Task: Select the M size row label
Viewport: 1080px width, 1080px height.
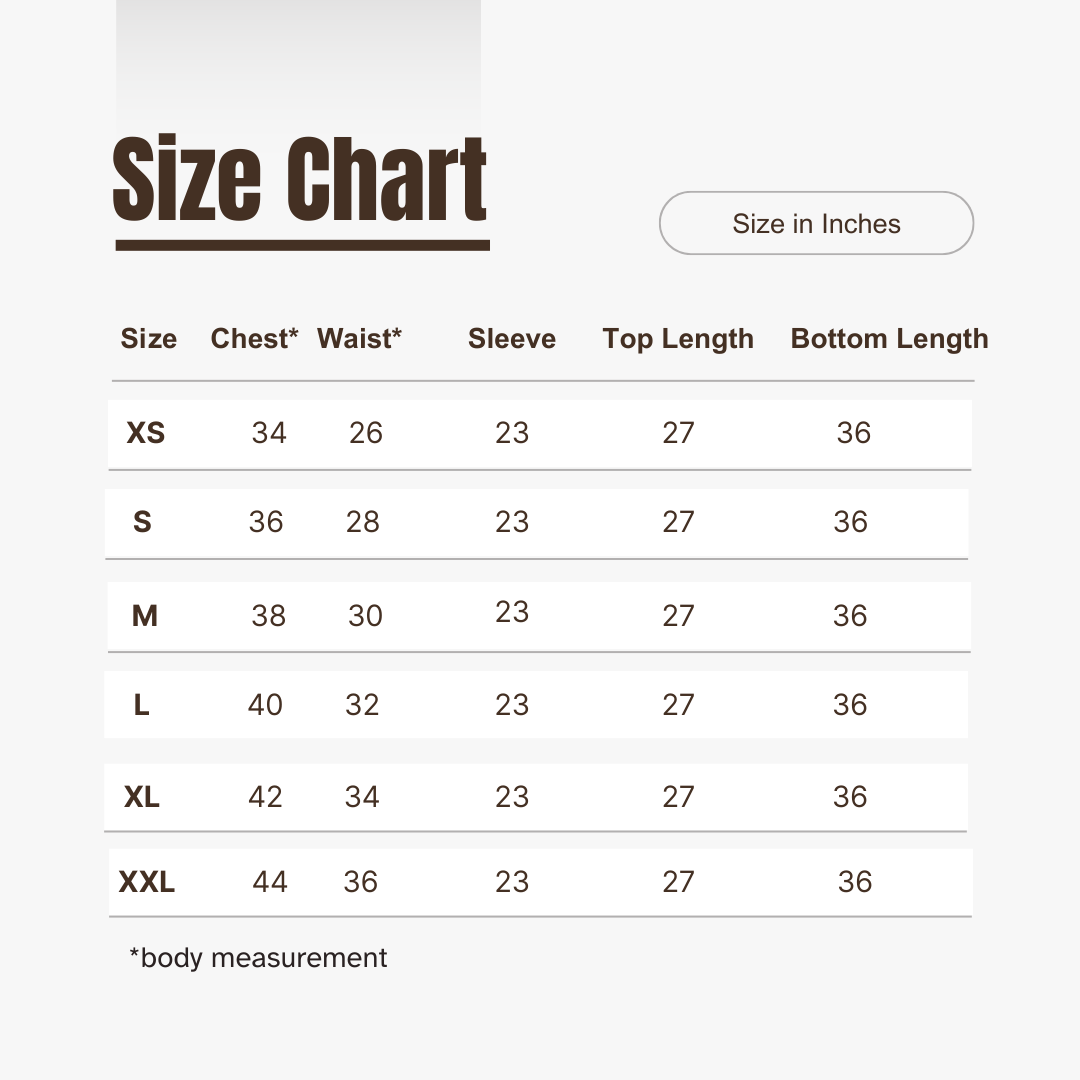Action: tap(144, 616)
